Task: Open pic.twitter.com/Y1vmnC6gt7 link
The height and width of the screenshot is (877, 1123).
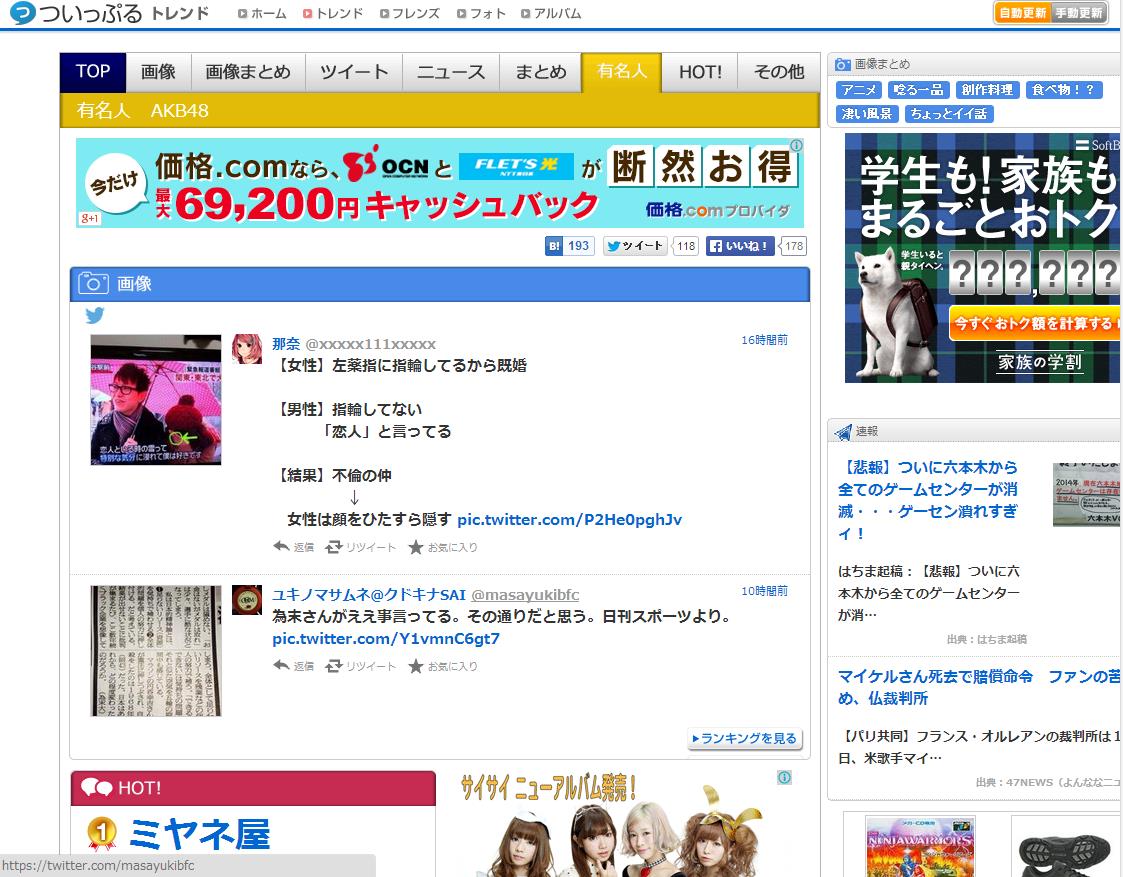Action: [386, 639]
